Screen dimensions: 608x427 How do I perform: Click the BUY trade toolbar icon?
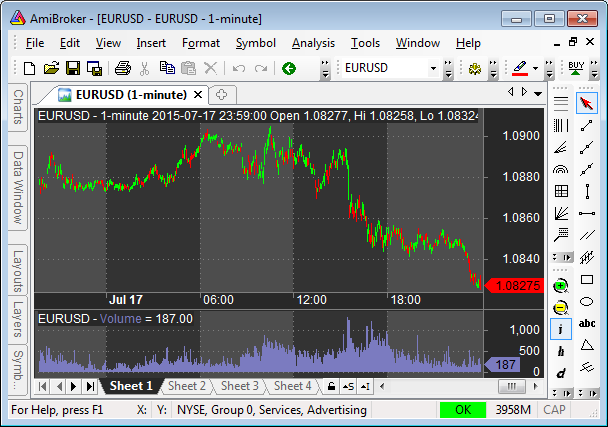click(x=576, y=68)
